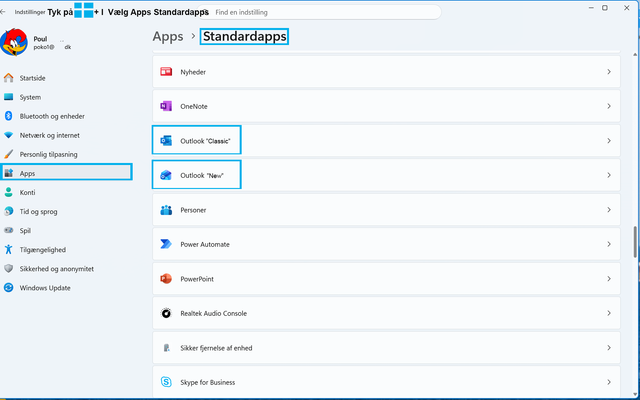Click the Personer label text

click(x=193, y=210)
